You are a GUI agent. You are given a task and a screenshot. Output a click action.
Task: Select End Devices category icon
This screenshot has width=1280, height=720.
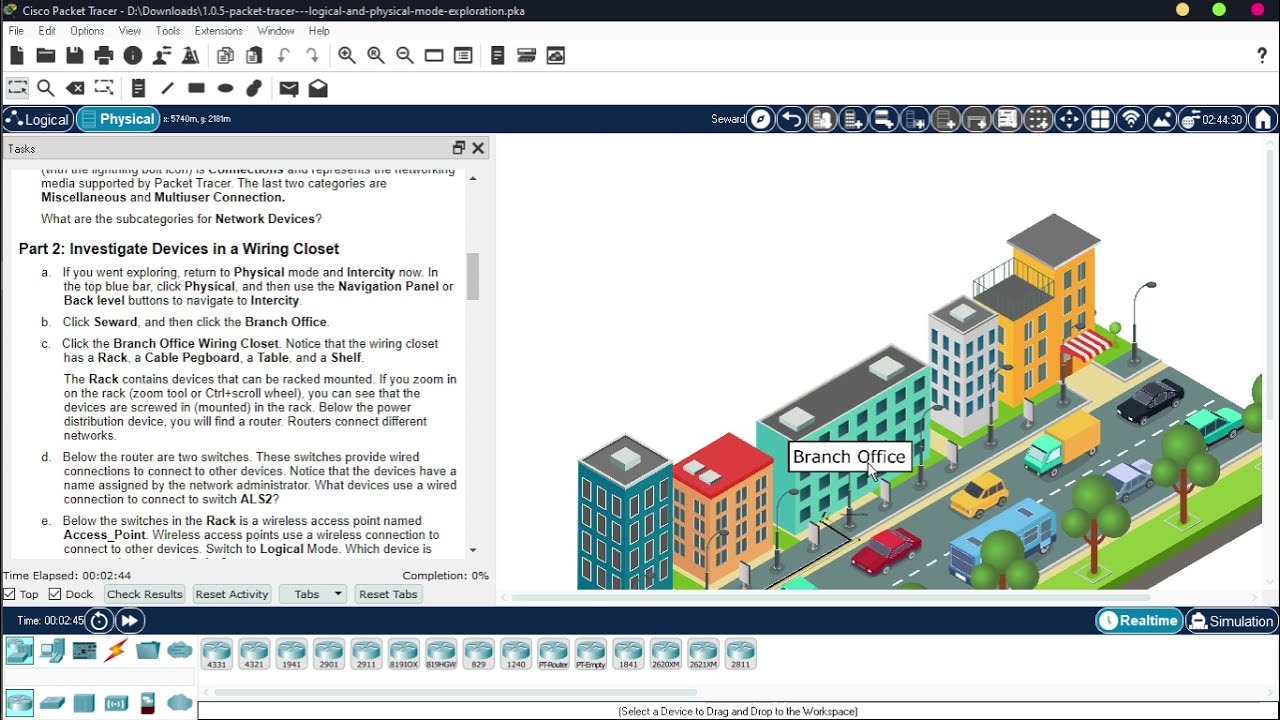52,652
